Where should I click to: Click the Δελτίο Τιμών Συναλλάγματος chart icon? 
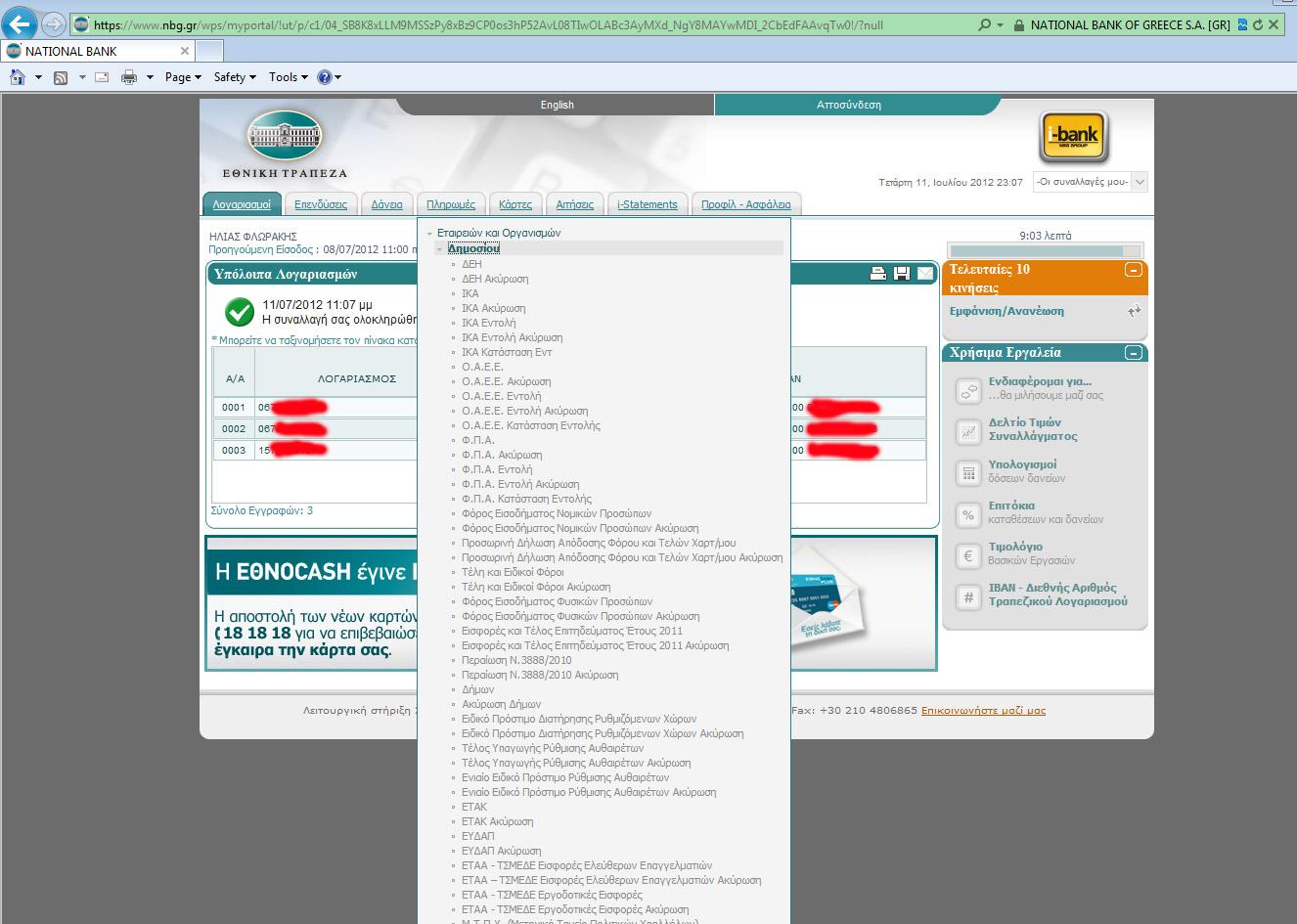click(x=968, y=431)
